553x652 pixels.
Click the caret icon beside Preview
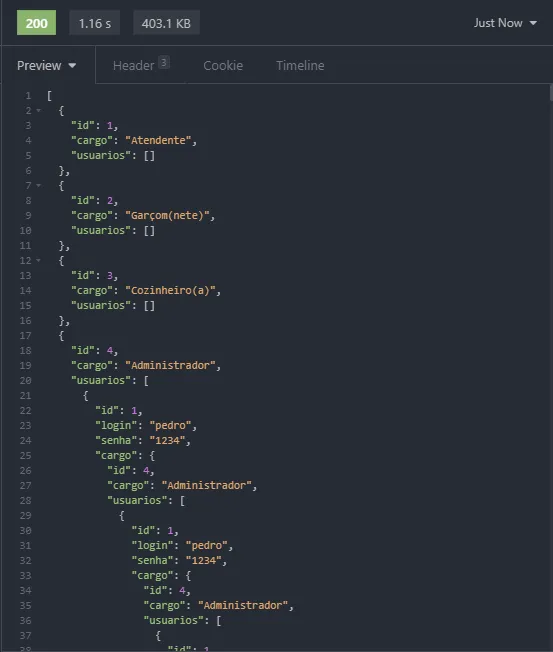72,66
